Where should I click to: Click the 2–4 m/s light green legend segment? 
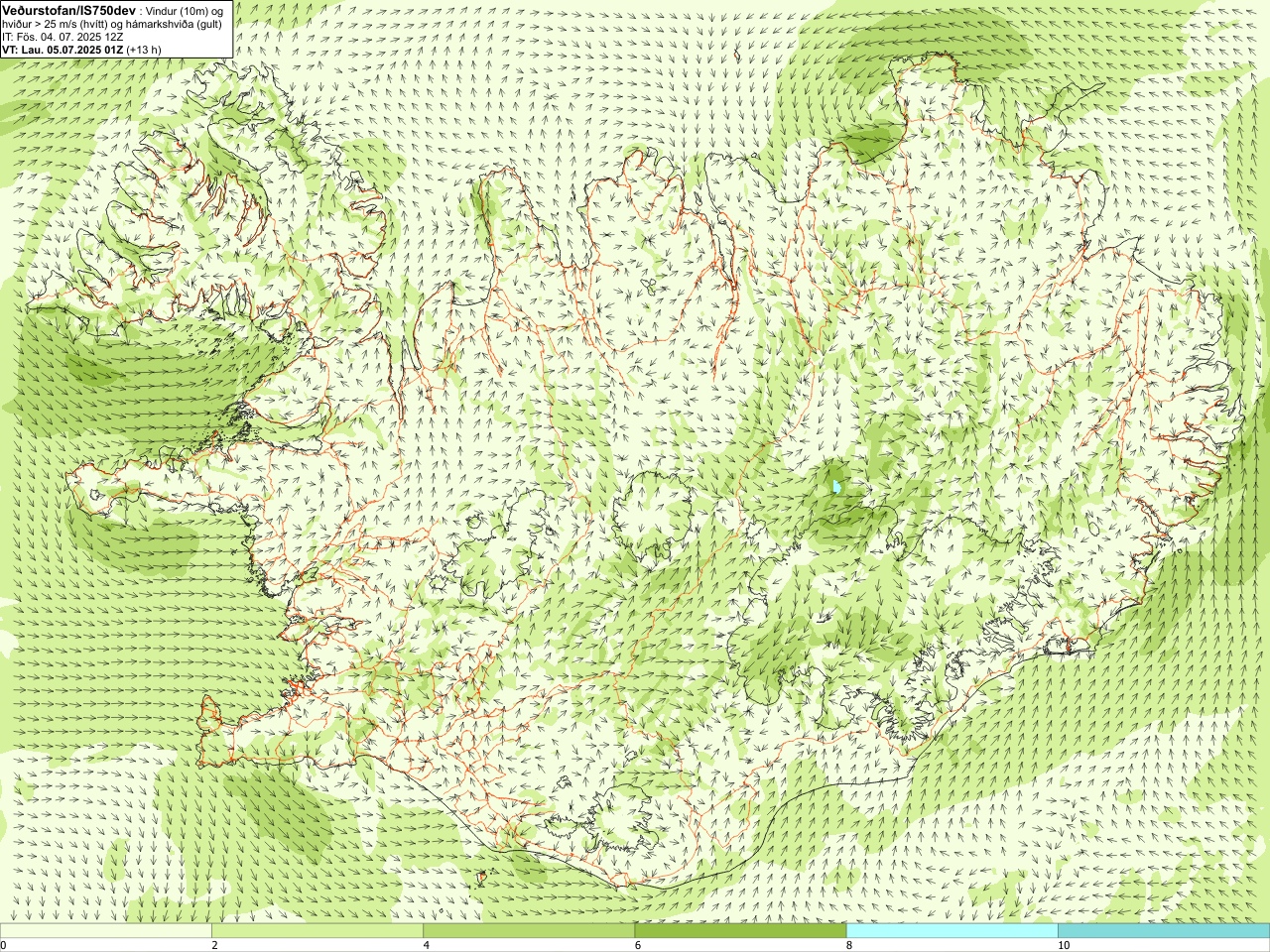click(x=317, y=931)
